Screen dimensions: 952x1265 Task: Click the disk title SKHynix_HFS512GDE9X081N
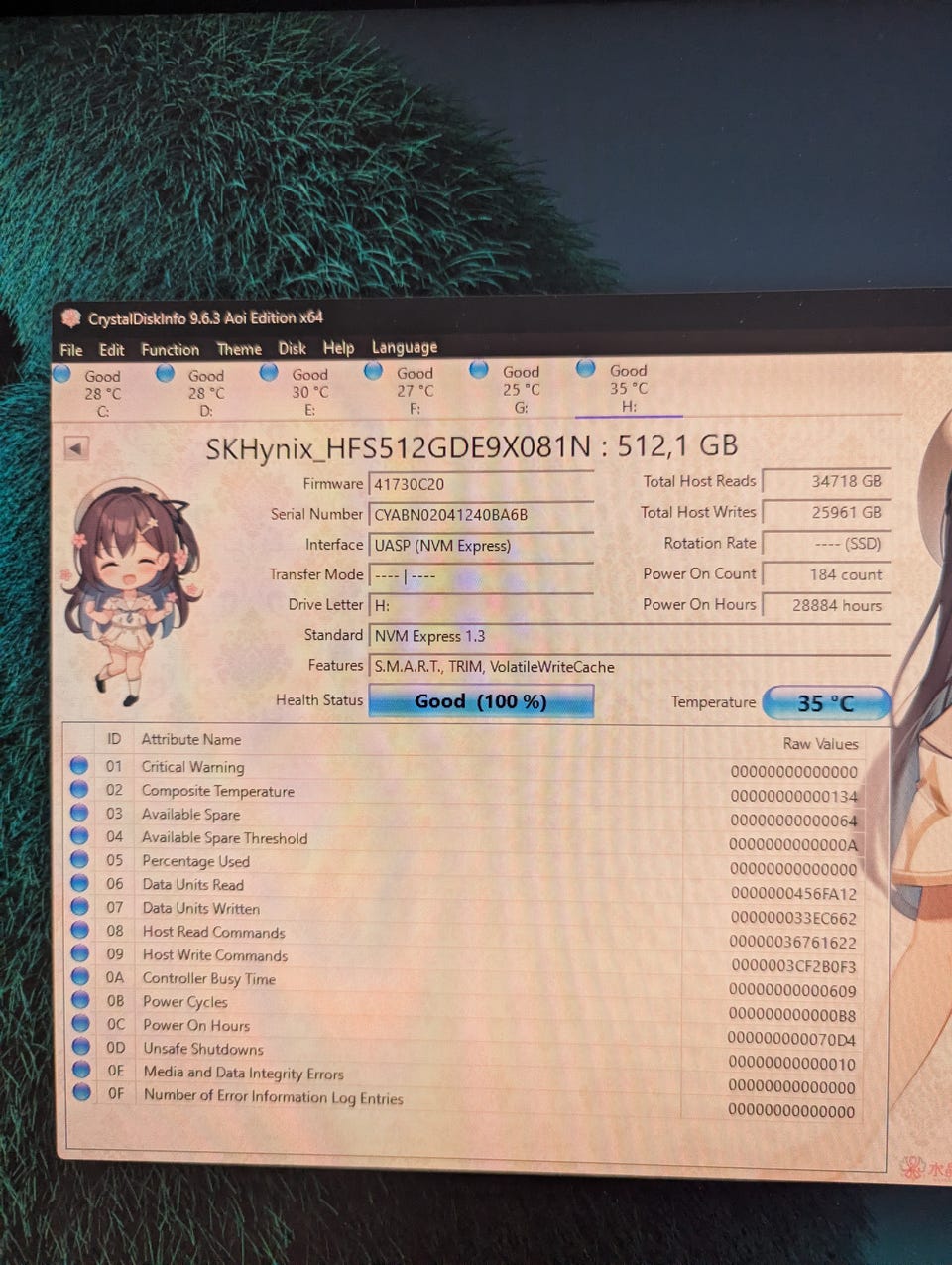397,448
